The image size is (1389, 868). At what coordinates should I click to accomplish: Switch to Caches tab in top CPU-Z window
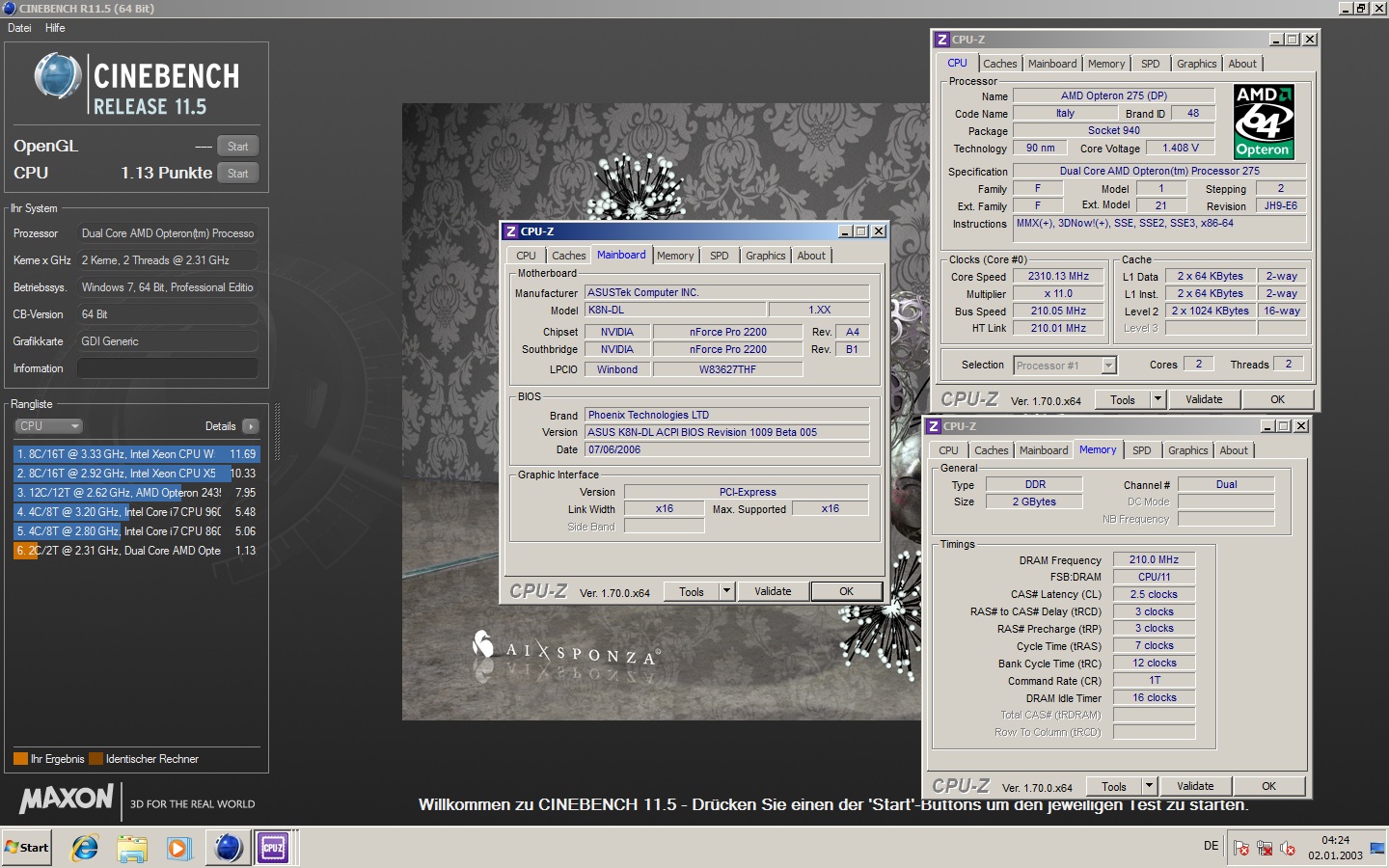[1000, 64]
